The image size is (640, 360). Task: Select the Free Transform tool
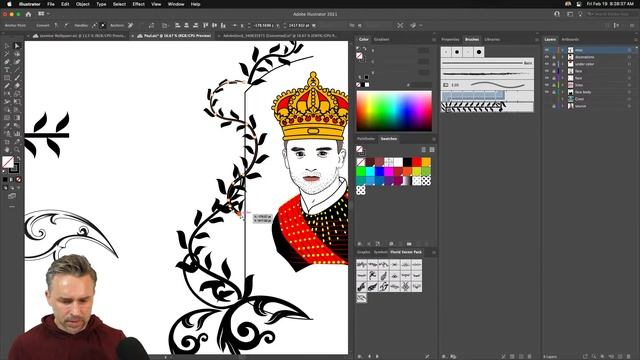pos(17,102)
